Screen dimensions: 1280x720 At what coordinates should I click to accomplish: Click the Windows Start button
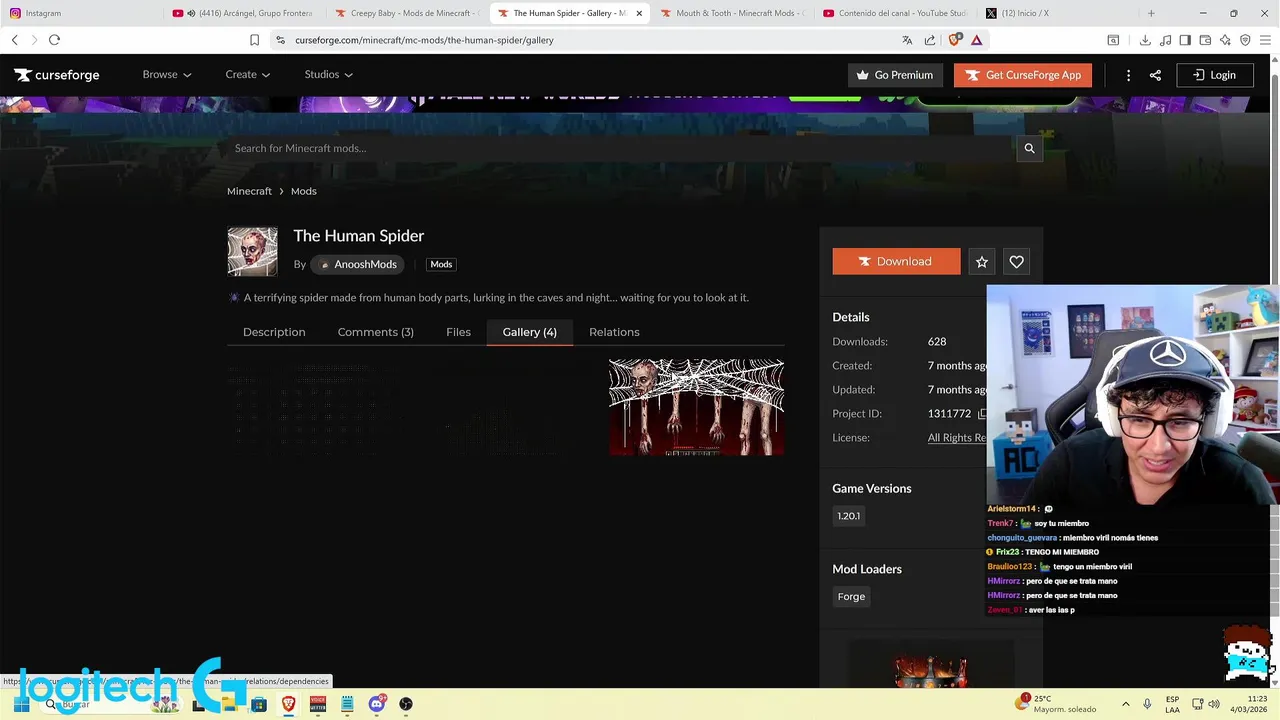click(21, 704)
